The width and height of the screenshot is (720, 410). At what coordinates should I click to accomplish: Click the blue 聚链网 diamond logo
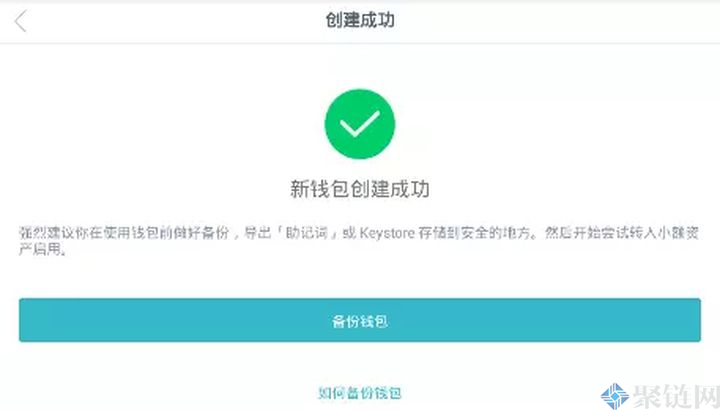[614, 397]
